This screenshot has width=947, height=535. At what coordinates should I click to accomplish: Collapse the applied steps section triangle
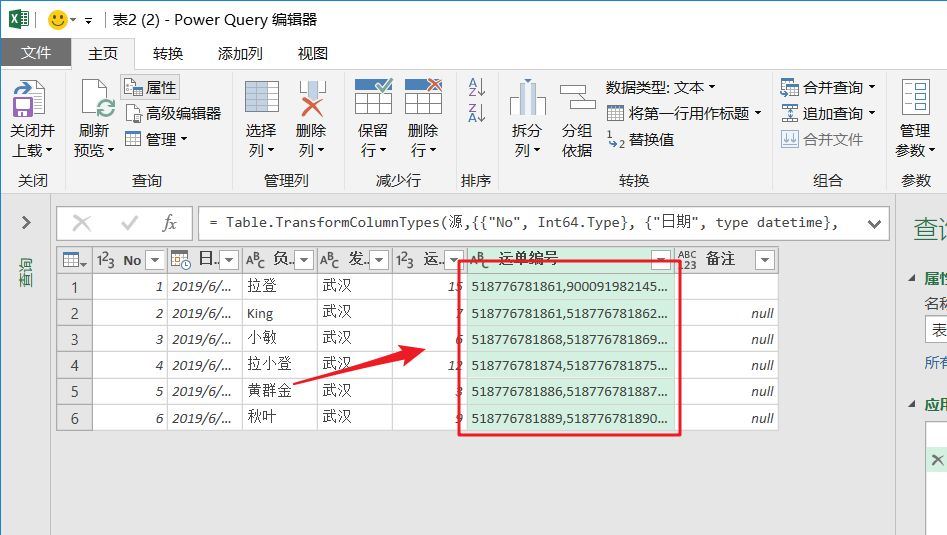click(911, 404)
